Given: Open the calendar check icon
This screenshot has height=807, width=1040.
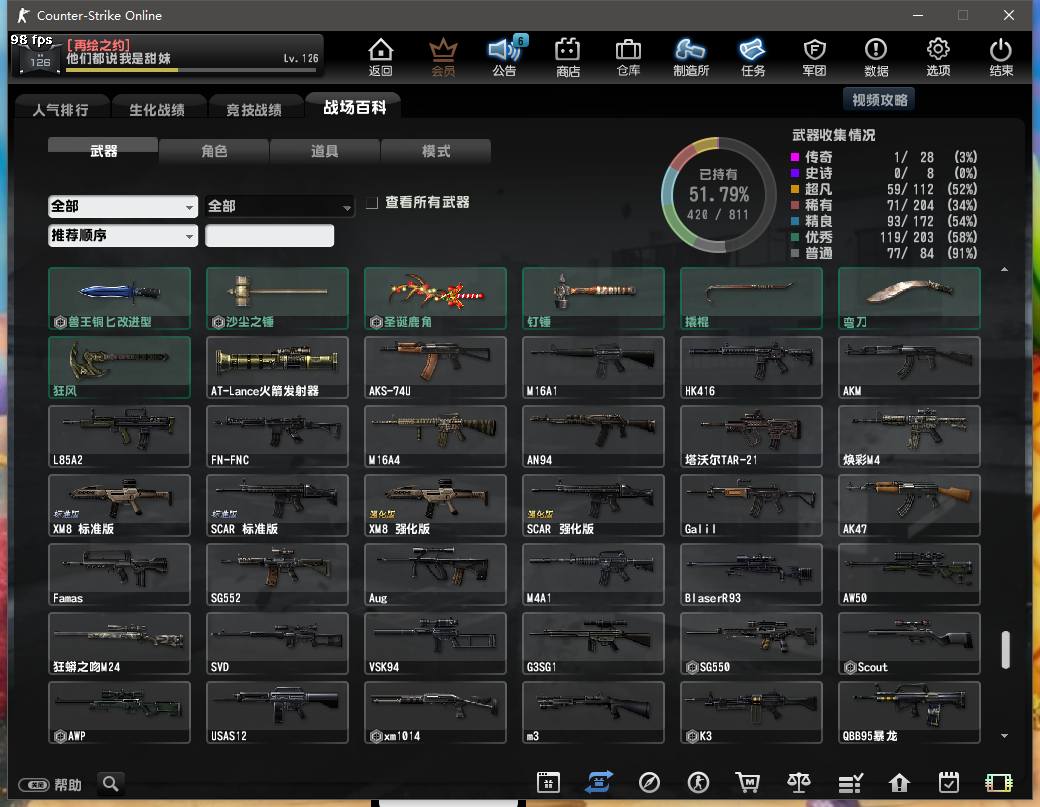Looking at the screenshot, I should pyautogui.click(x=948, y=783).
